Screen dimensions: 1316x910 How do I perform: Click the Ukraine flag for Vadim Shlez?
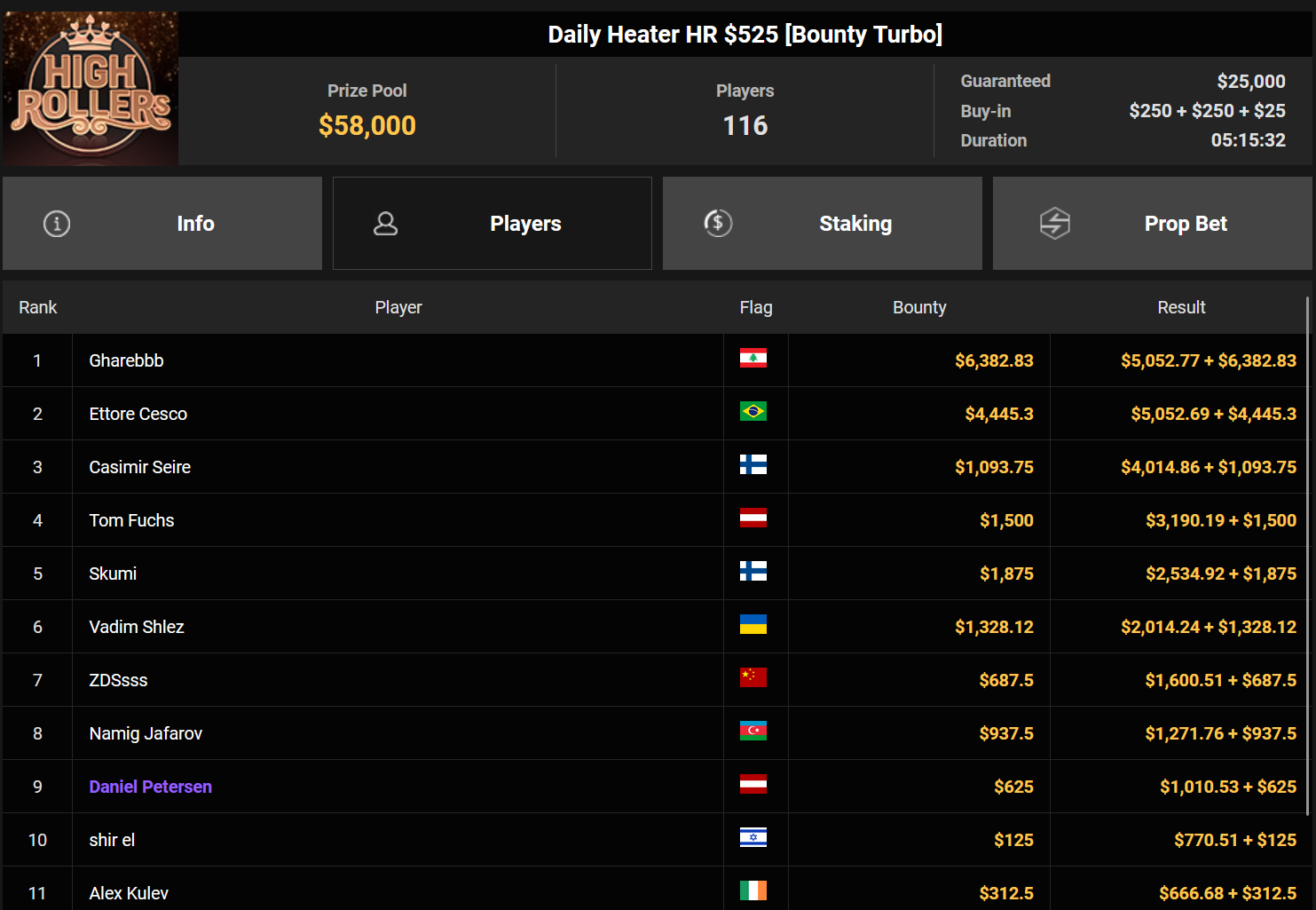(753, 625)
